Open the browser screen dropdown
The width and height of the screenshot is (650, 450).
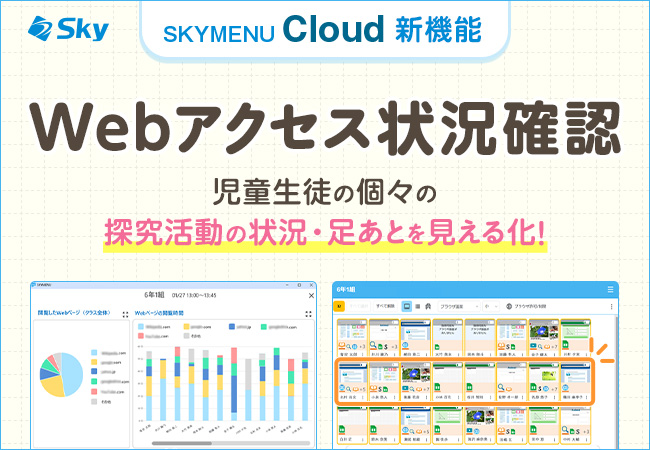click(458, 306)
